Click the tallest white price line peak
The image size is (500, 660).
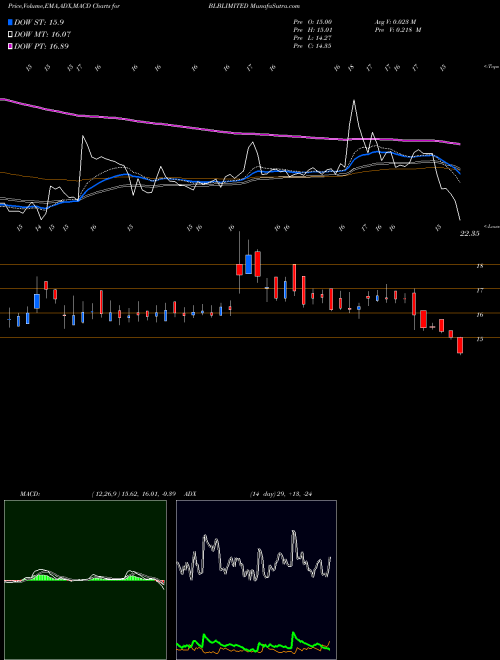pos(354,101)
